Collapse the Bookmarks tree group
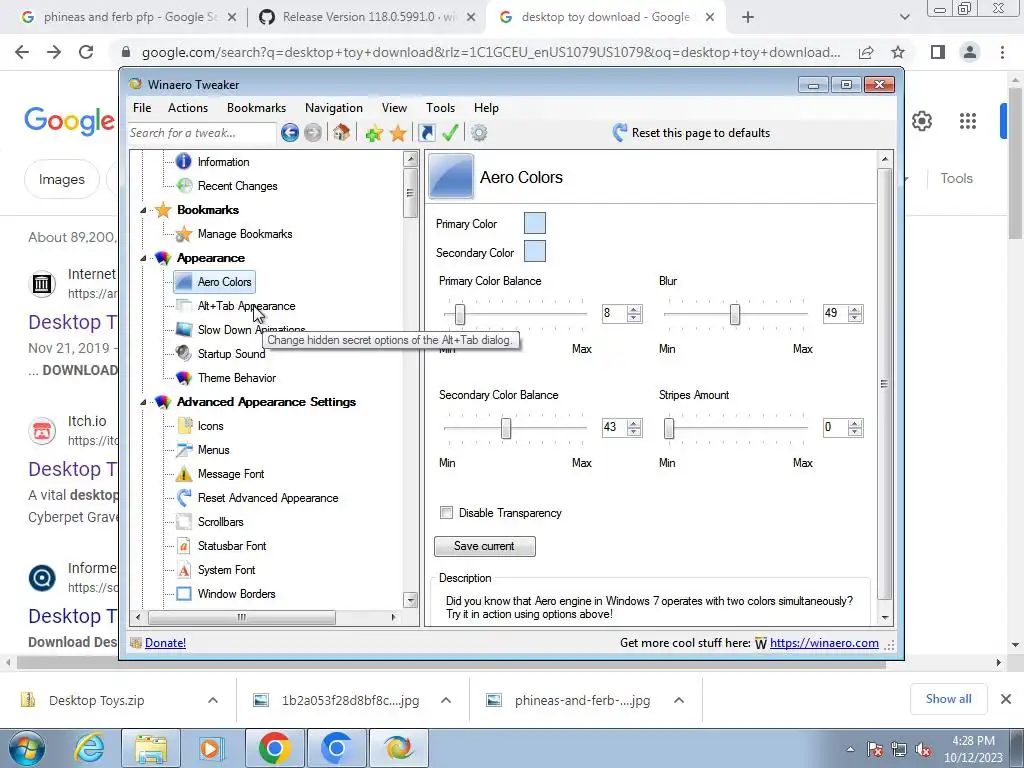This screenshot has height=768, width=1024. (143, 210)
